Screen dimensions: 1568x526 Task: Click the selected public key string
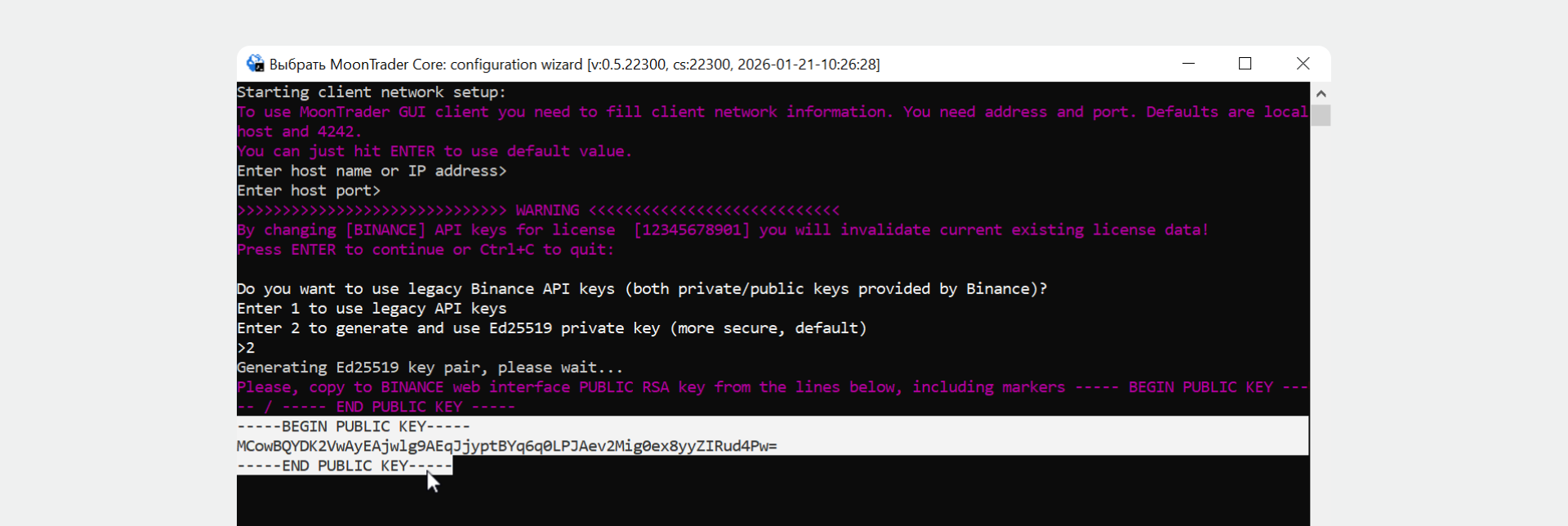click(506, 446)
